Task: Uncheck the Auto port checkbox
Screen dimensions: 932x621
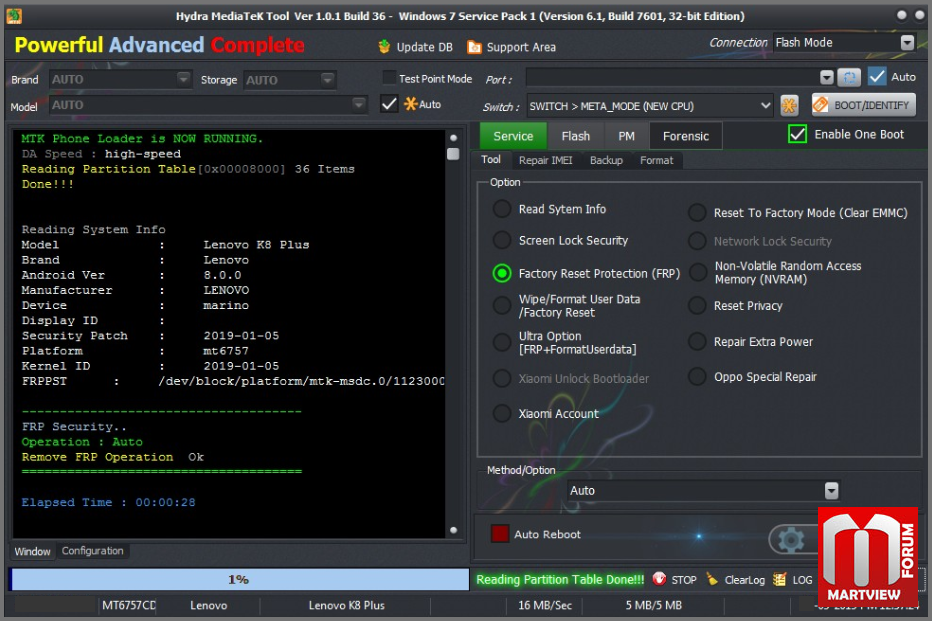Action: point(877,77)
